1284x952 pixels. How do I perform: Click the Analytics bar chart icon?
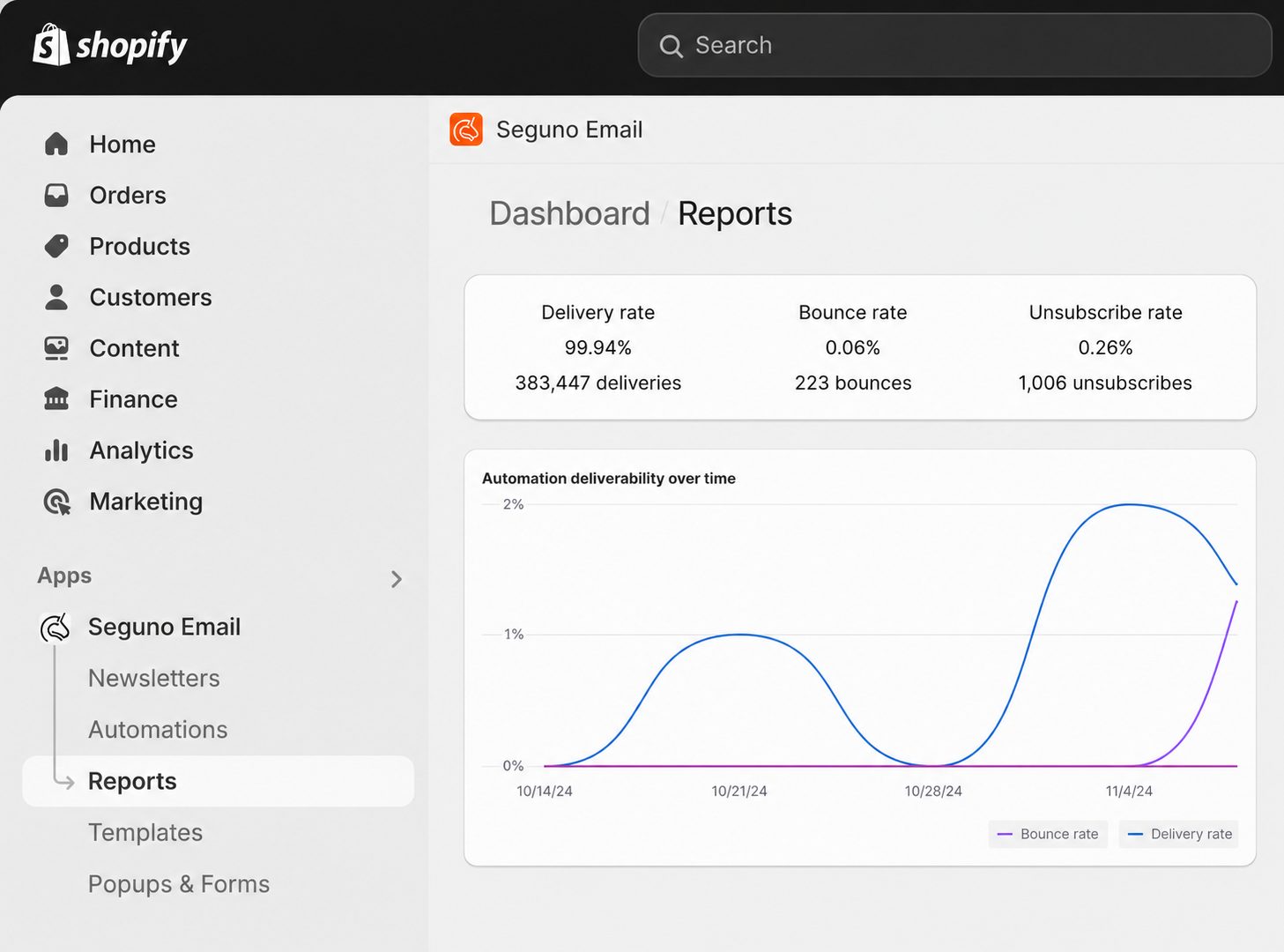coord(56,450)
